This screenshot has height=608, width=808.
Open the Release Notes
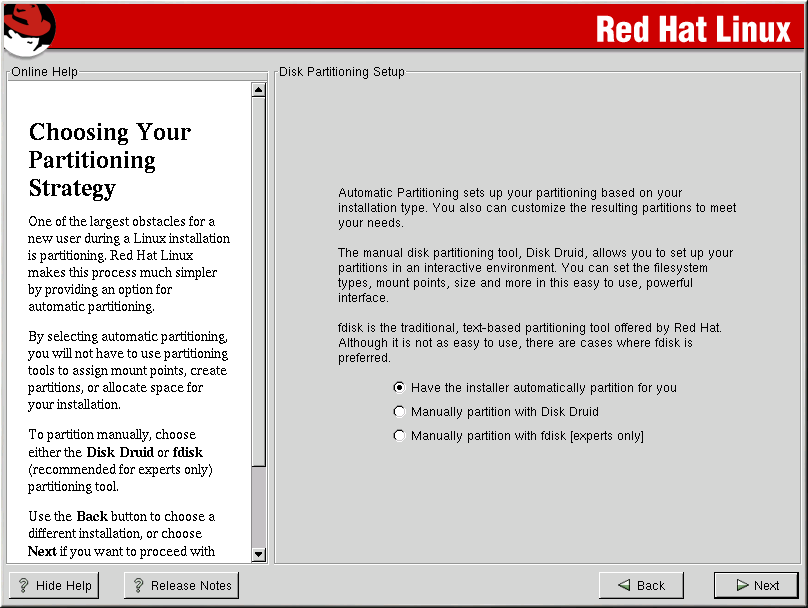pyautogui.click(x=181, y=586)
